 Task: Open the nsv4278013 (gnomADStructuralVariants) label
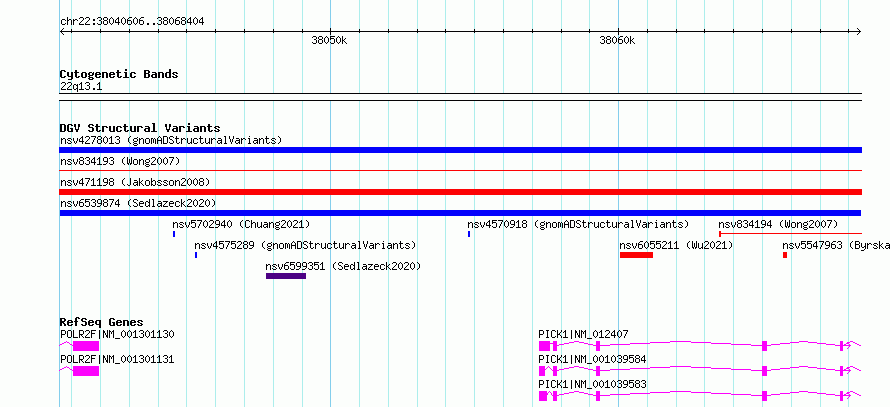(x=171, y=140)
